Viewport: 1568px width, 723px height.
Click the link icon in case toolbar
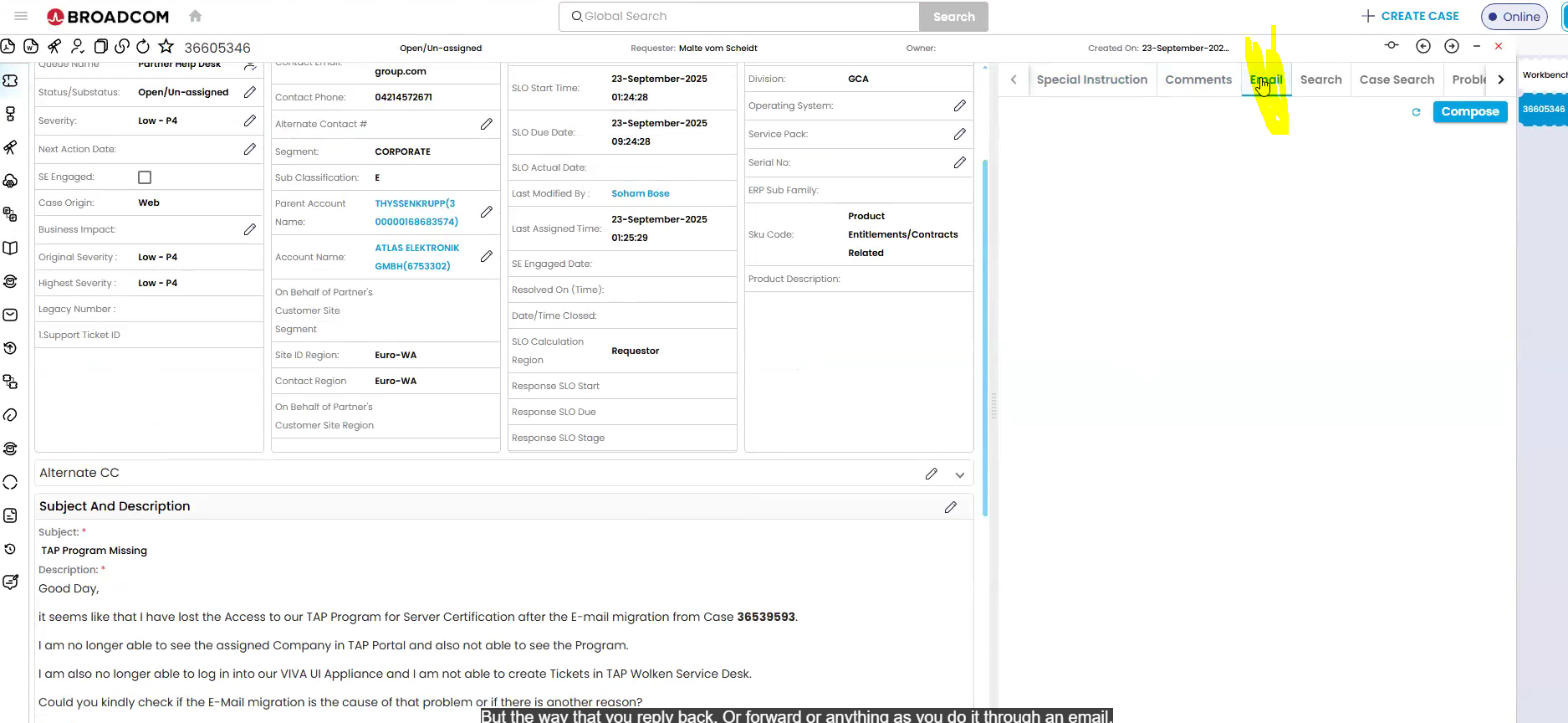tap(122, 47)
